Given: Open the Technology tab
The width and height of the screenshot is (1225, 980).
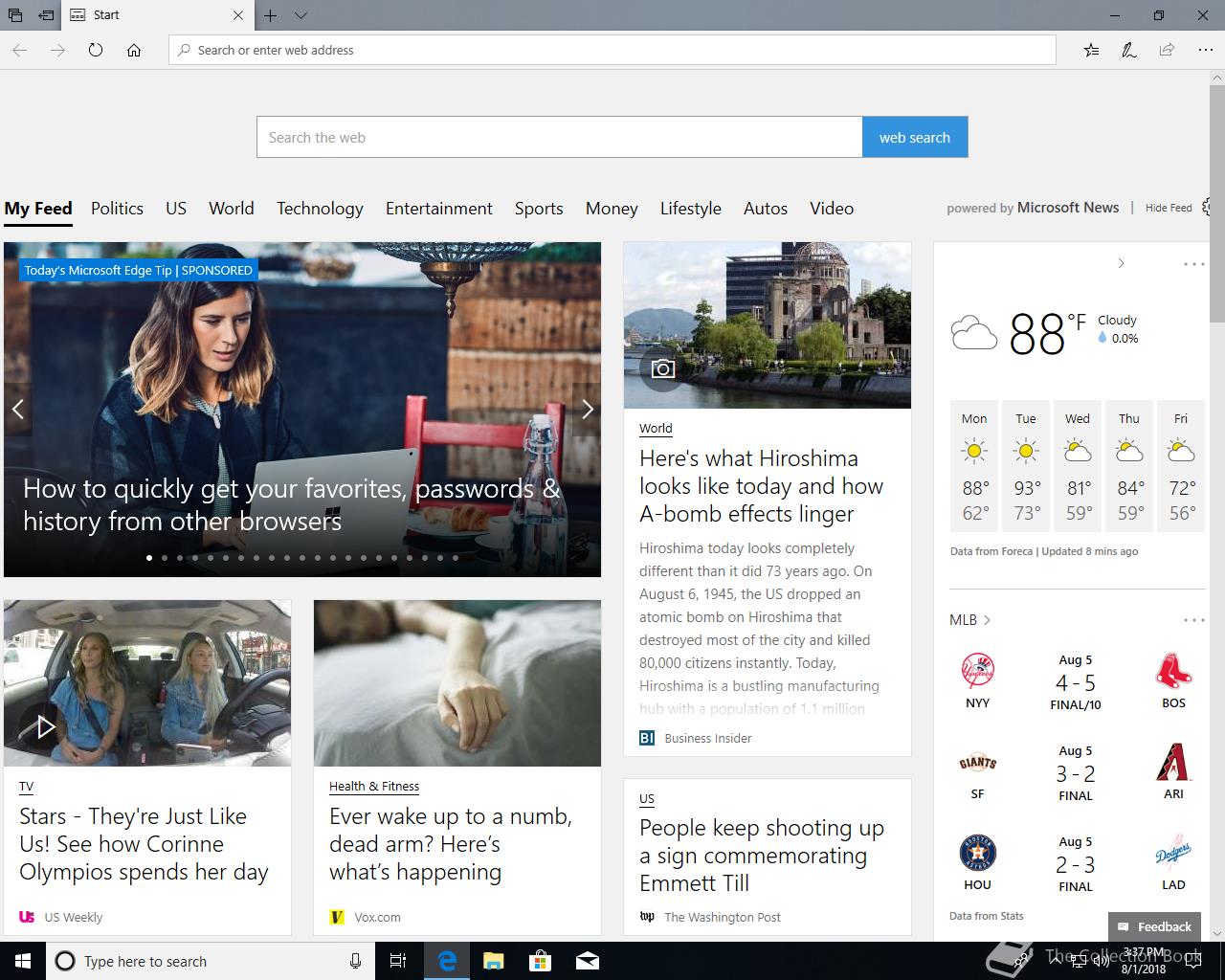Looking at the screenshot, I should click(320, 209).
